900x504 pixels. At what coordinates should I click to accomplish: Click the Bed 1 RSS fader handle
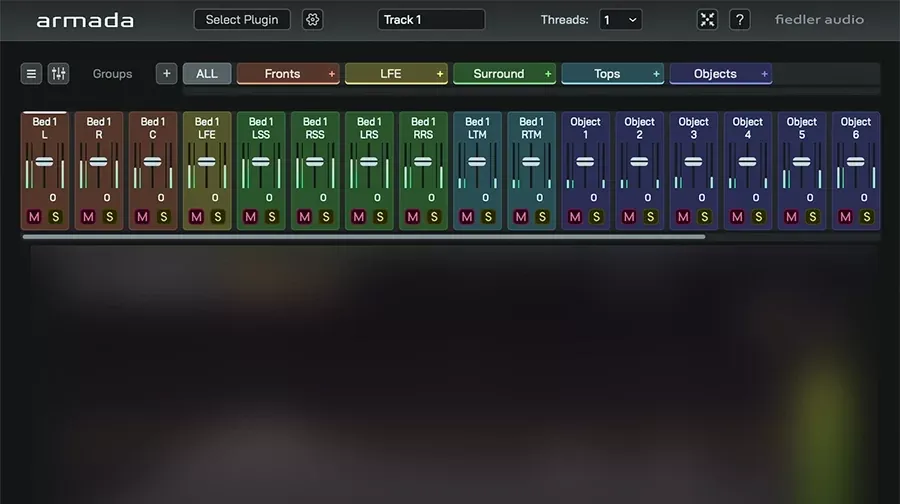(x=315, y=162)
